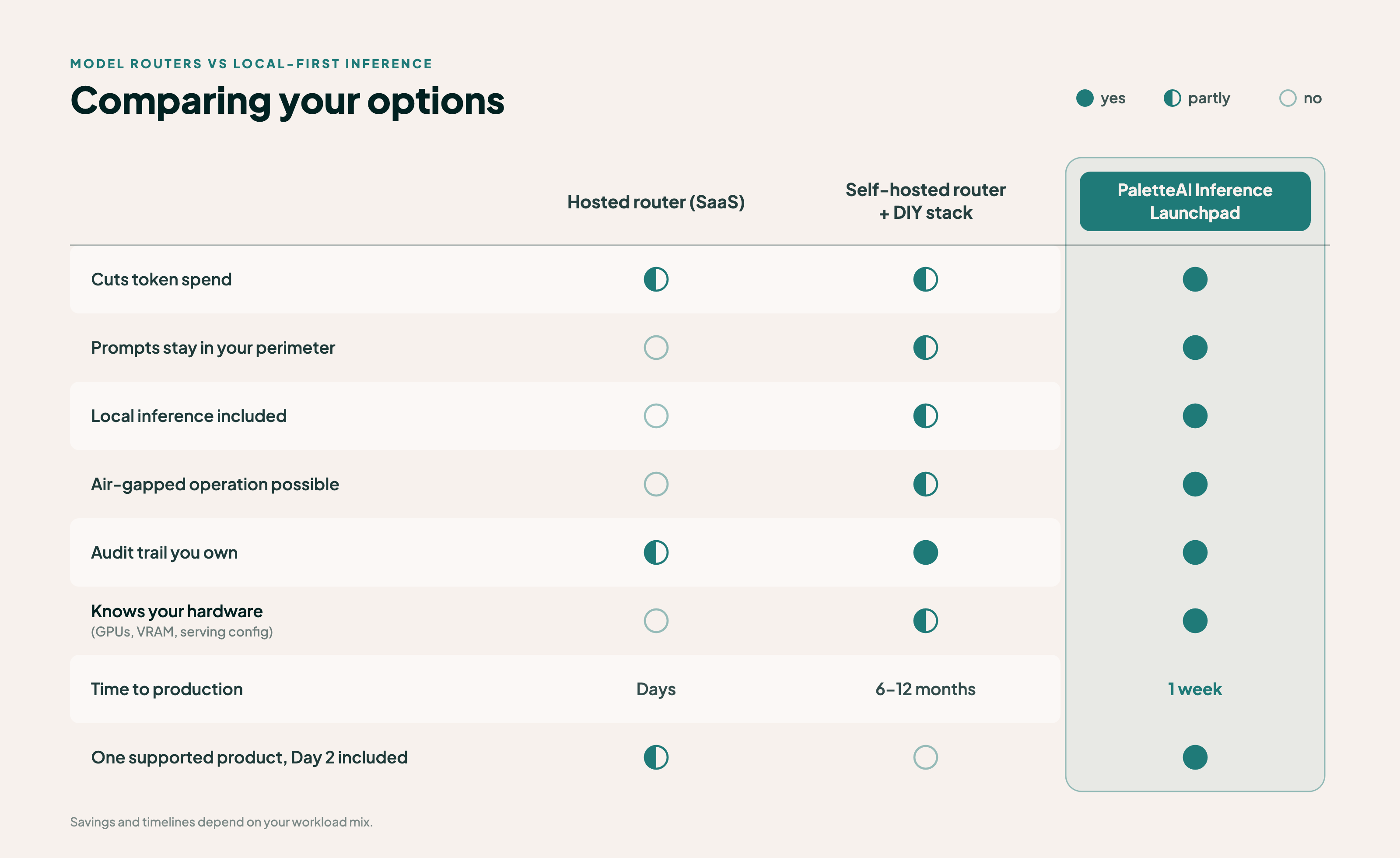The height and width of the screenshot is (858, 1400).
Task: Click the 'Time to production' row label
Action: (x=167, y=689)
